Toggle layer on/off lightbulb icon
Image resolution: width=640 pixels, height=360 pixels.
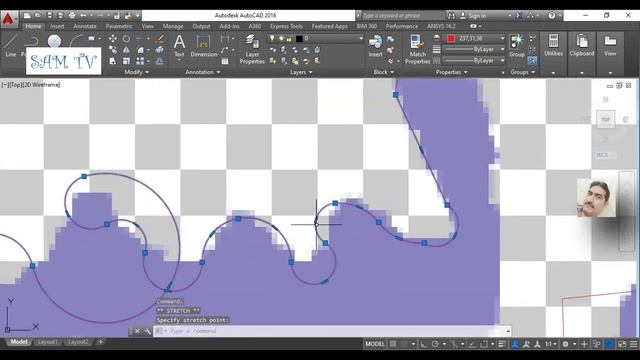click(x=272, y=38)
